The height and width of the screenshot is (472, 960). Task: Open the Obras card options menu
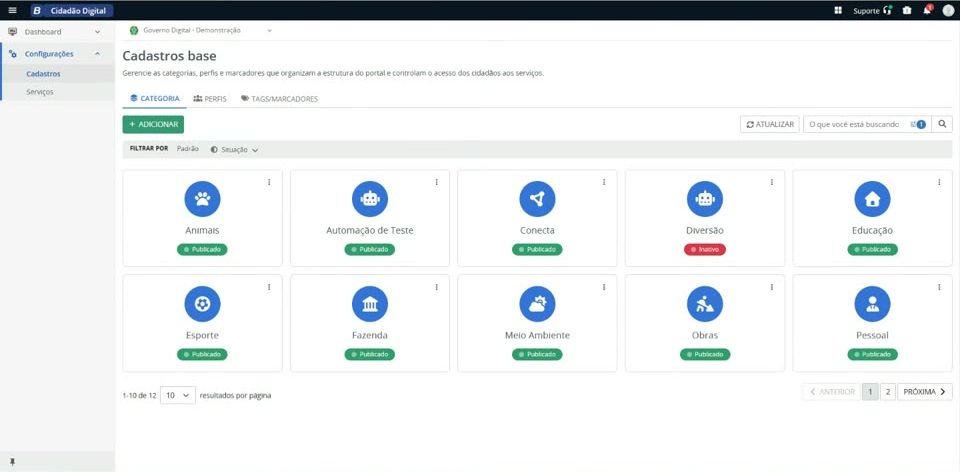771,287
